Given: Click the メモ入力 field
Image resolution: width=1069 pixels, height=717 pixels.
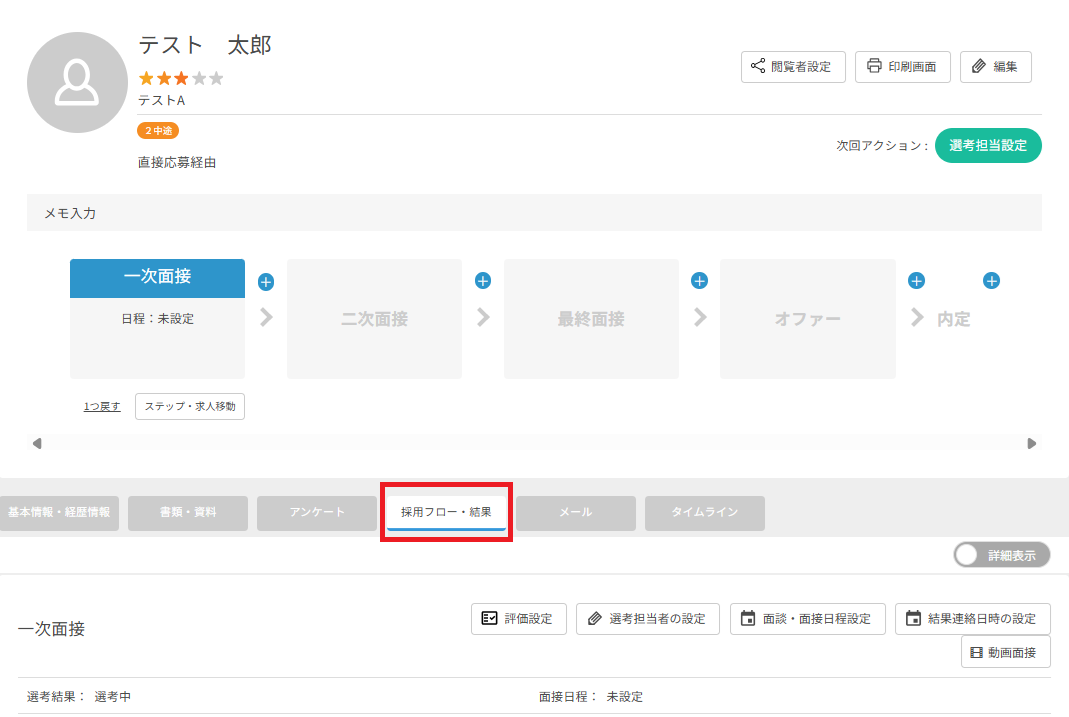Looking at the screenshot, I should coord(534,213).
